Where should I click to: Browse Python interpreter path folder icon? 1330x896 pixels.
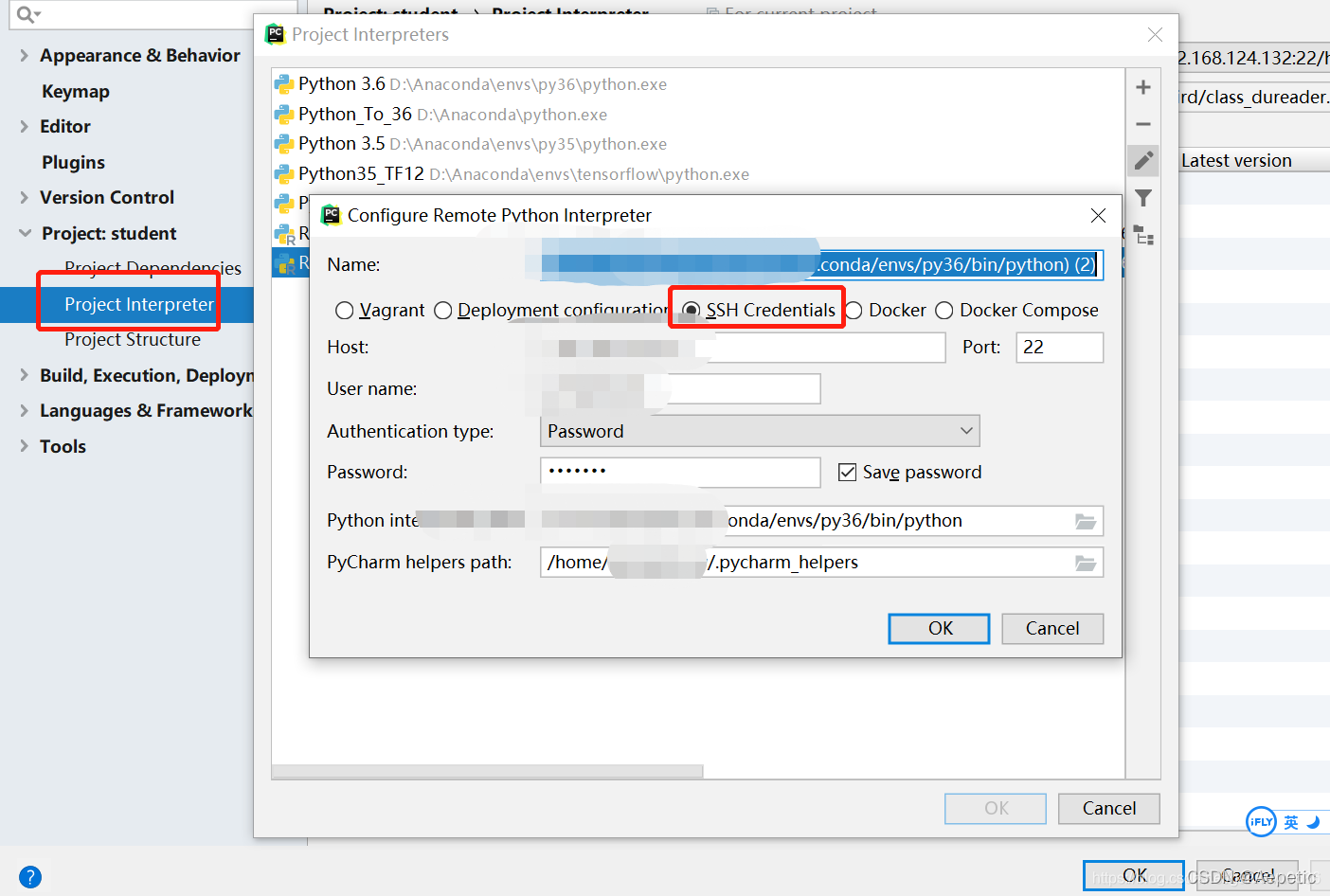coord(1086,521)
